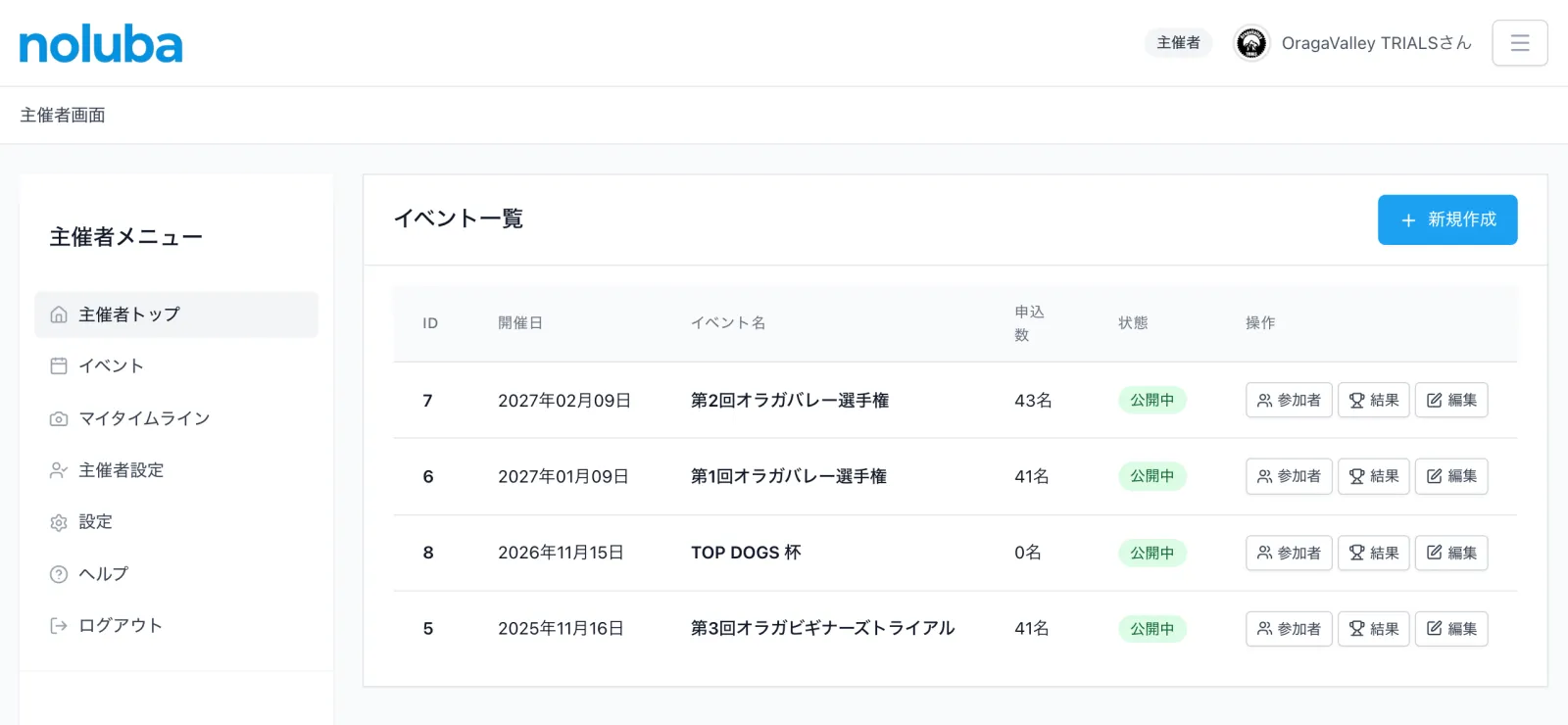The height and width of the screenshot is (725, 1568).
Task: Open 結果 for 第1回オラガバレー選手権
Action: pyautogui.click(x=1374, y=476)
